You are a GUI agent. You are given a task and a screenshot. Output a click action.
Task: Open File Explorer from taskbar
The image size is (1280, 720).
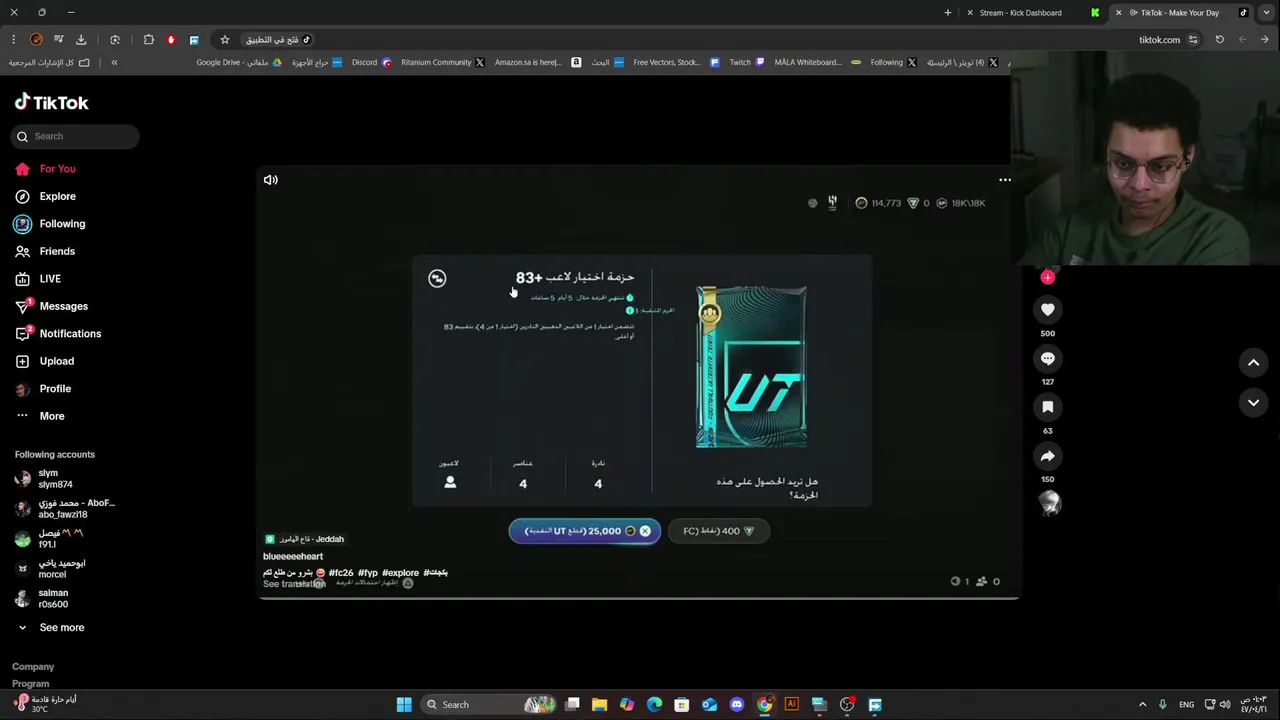coord(599,705)
